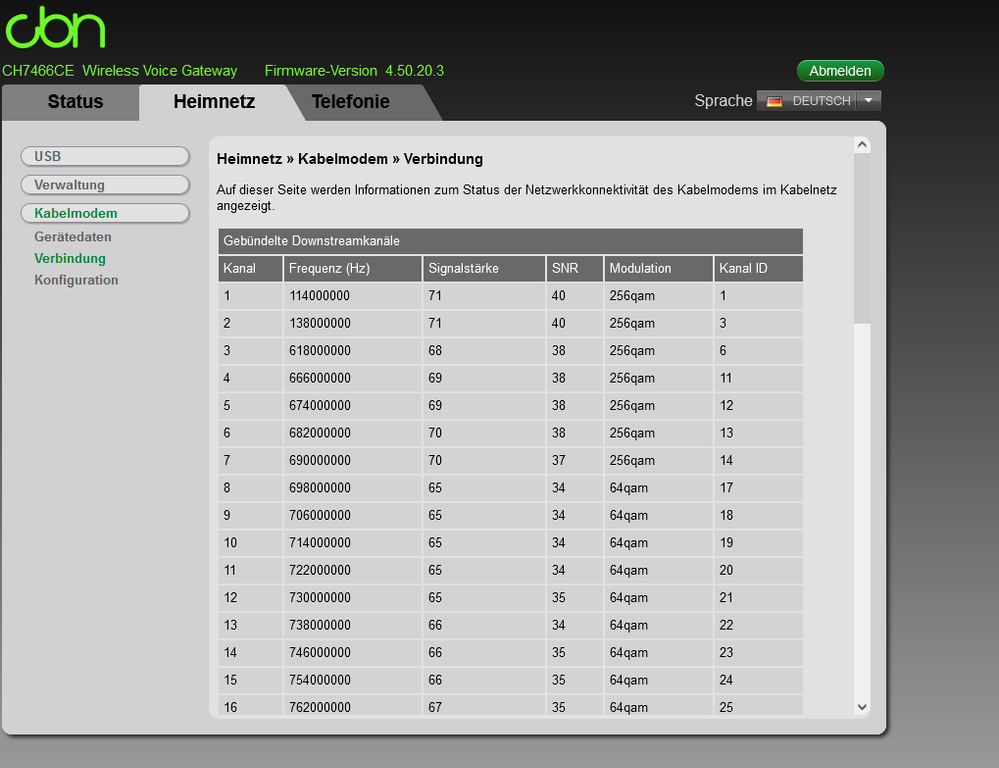This screenshot has width=999, height=768.
Task: Click 64qam in the 698000000 row
Action: click(x=629, y=488)
